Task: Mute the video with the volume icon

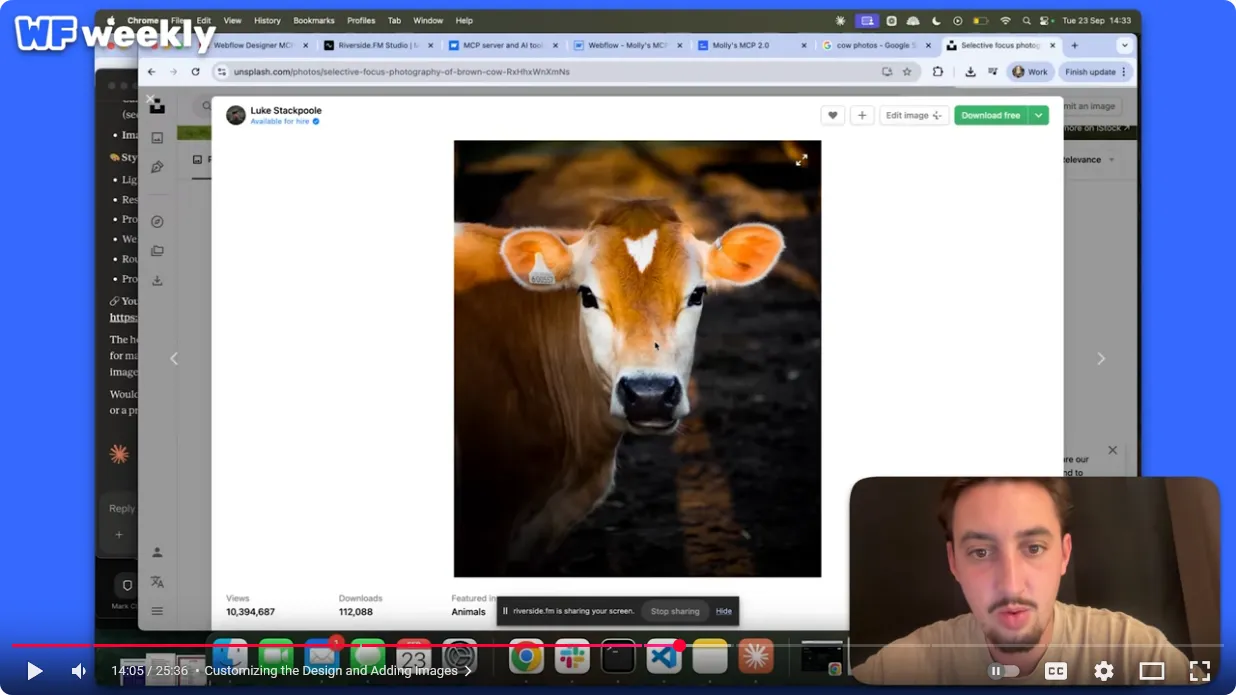Action: 79,671
